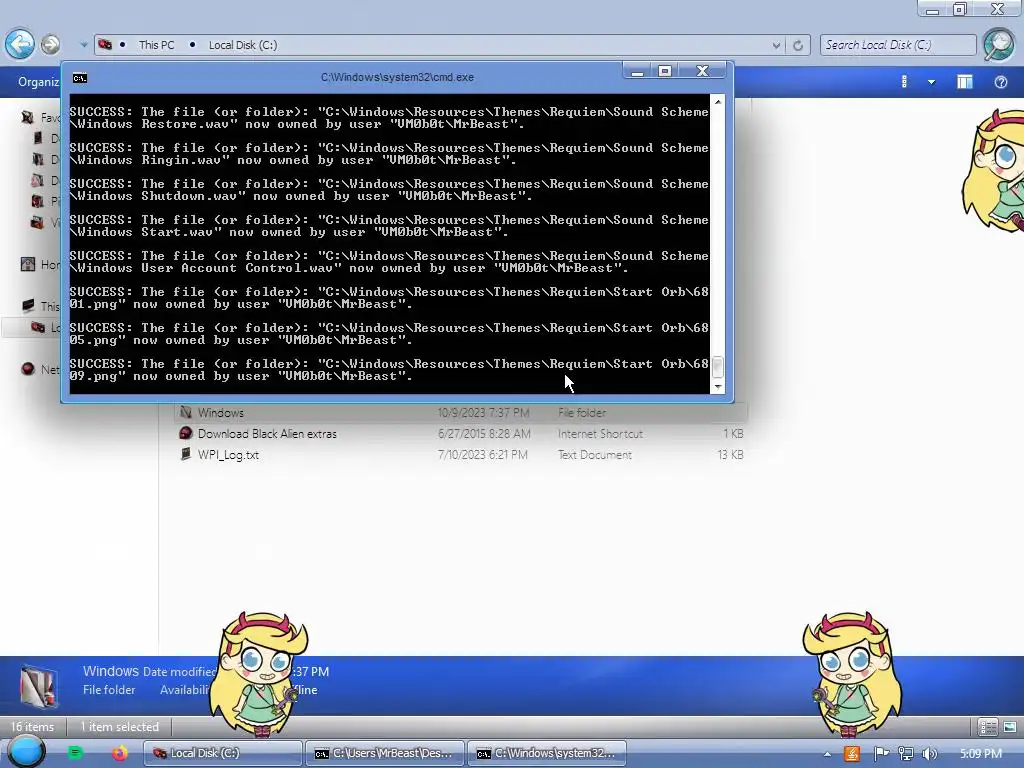The image size is (1024, 768).
Task: Select the Windows folder row
Action: [x=460, y=413]
